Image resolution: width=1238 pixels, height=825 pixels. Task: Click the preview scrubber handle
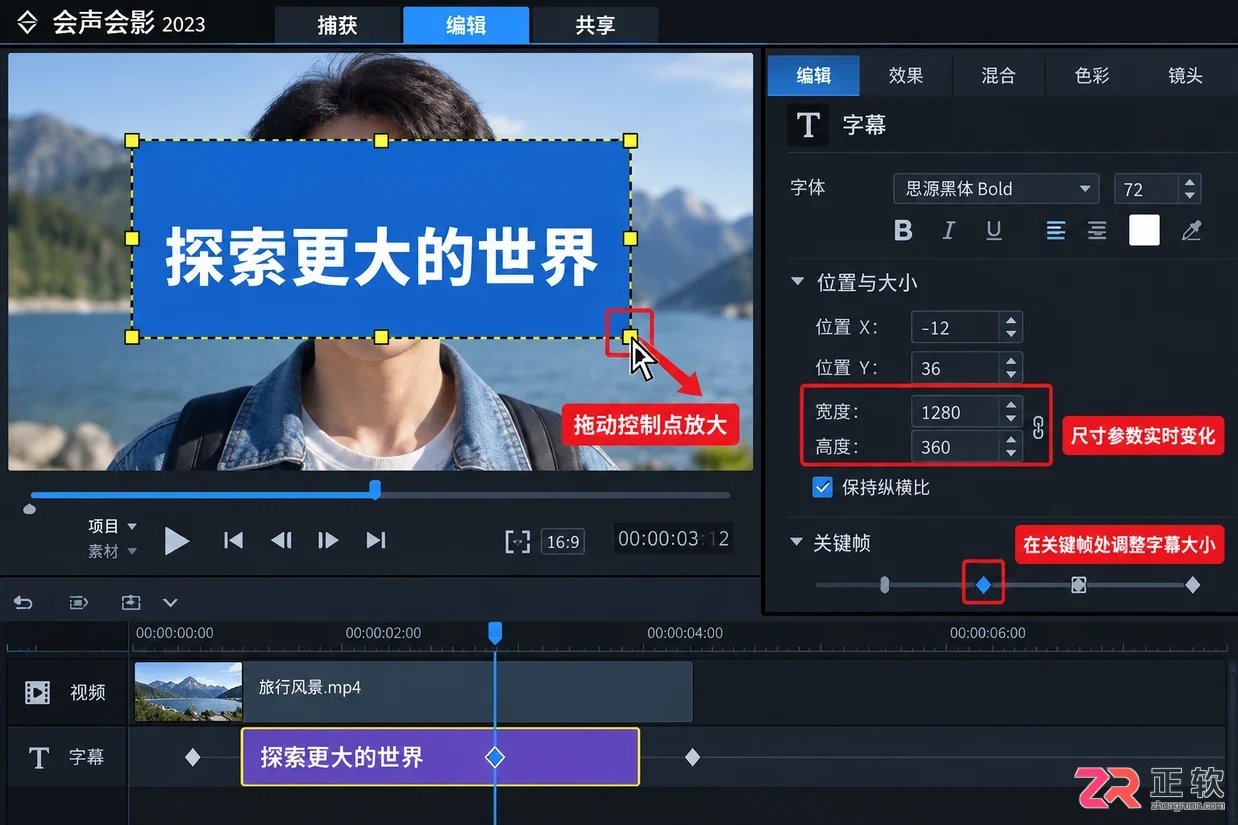tap(375, 489)
